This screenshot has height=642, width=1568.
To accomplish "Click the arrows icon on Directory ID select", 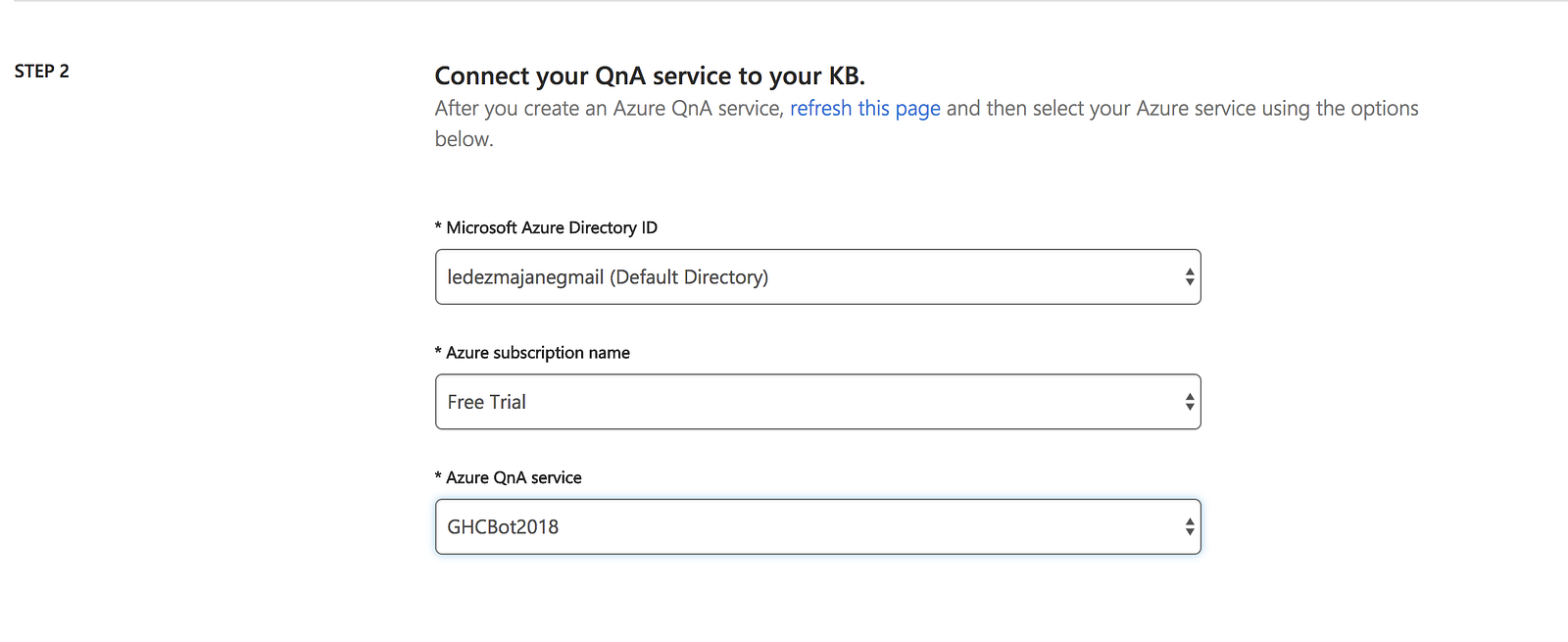I will [x=1189, y=277].
